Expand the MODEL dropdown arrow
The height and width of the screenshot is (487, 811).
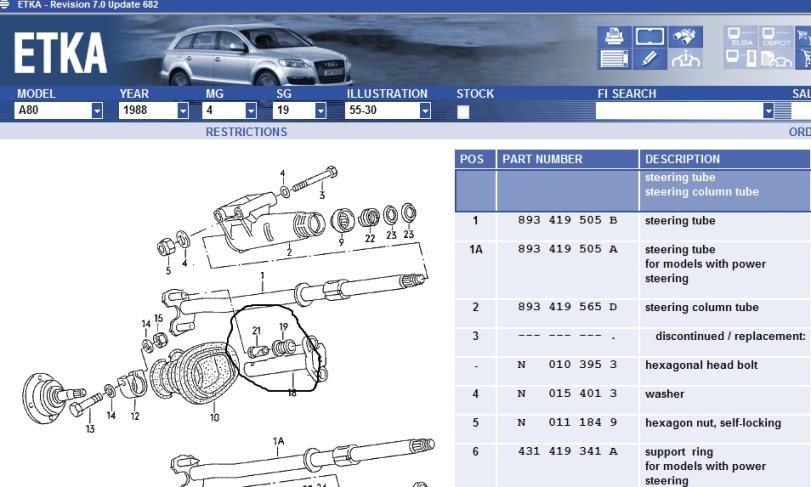click(x=97, y=110)
